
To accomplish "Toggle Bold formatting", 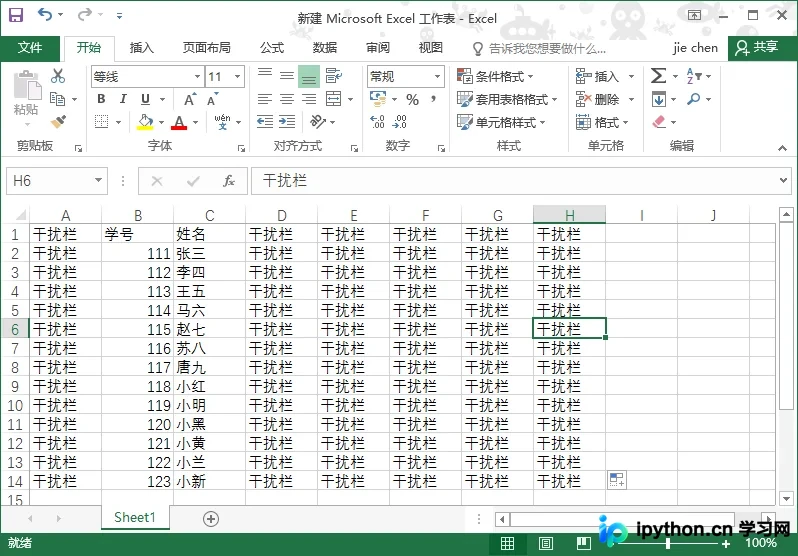I will (x=101, y=99).
